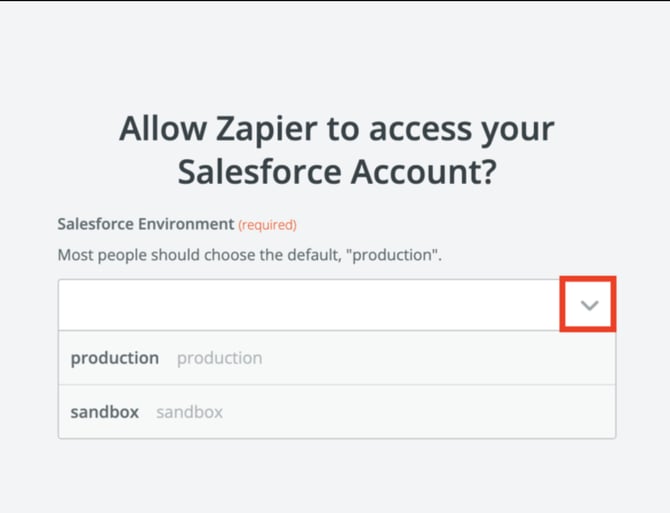Click the bold "sandbox" option label
This screenshot has height=513, width=670.
point(104,412)
